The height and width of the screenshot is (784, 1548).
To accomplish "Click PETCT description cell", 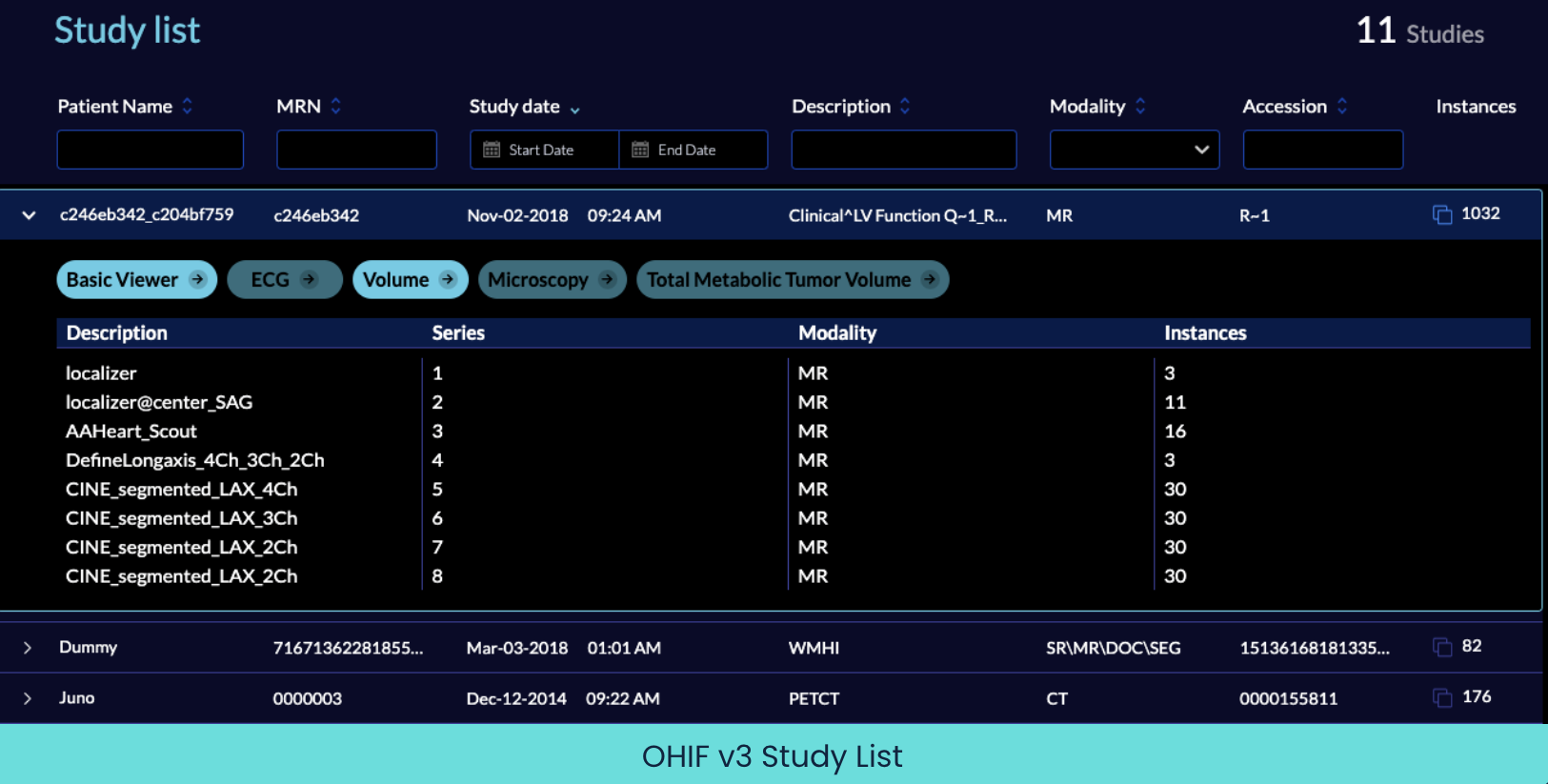I will (x=814, y=698).
